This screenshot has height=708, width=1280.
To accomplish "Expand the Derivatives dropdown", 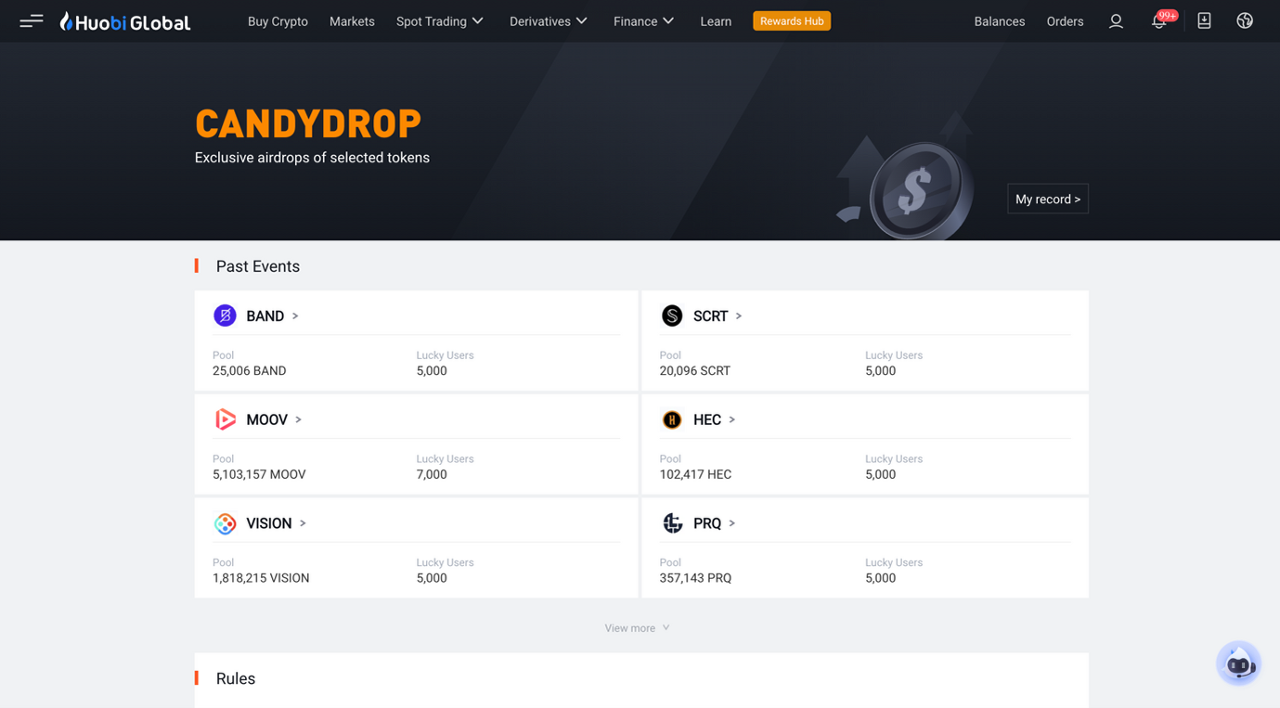I will pos(549,21).
